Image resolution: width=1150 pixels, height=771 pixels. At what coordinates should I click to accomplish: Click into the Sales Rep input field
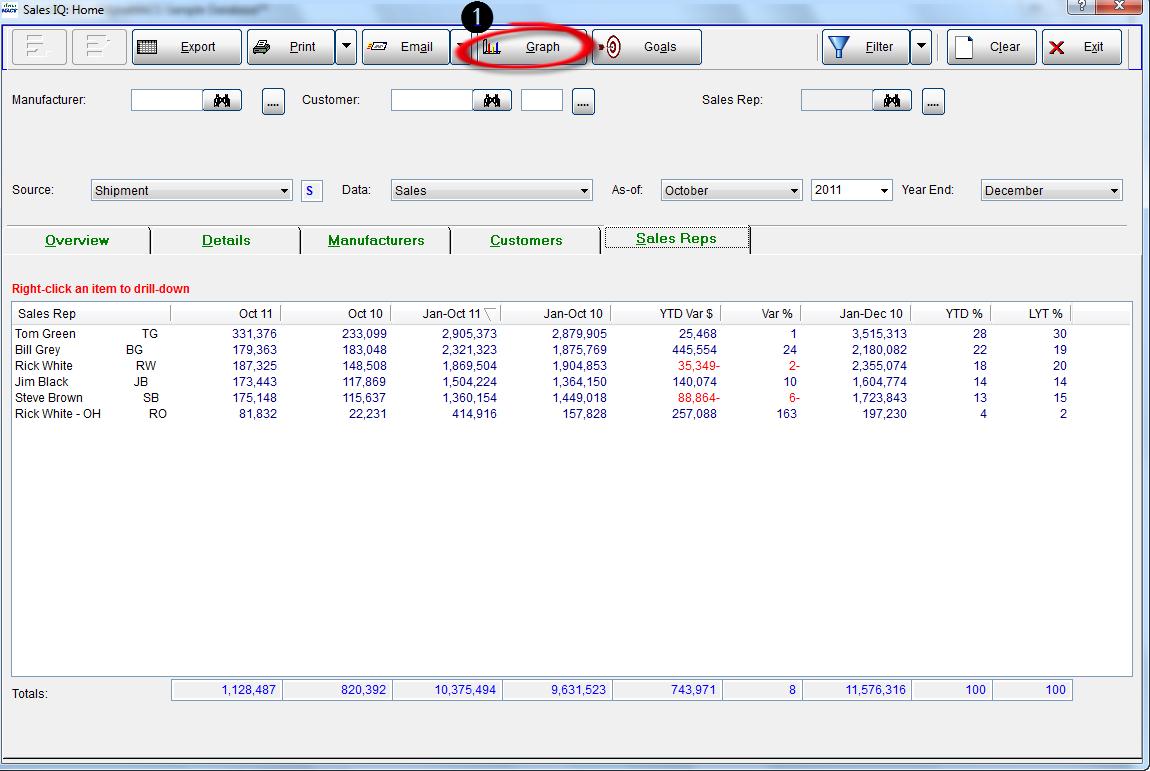(x=837, y=101)
